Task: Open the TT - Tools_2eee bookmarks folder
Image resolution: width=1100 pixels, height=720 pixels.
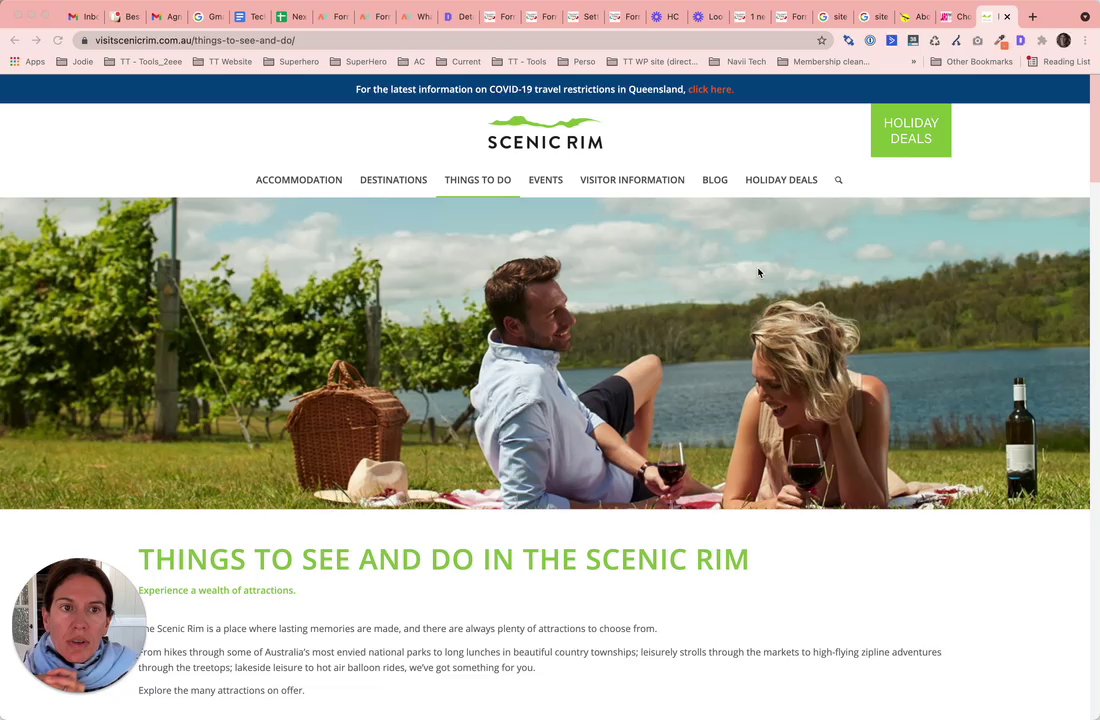Action: (143, 62)
